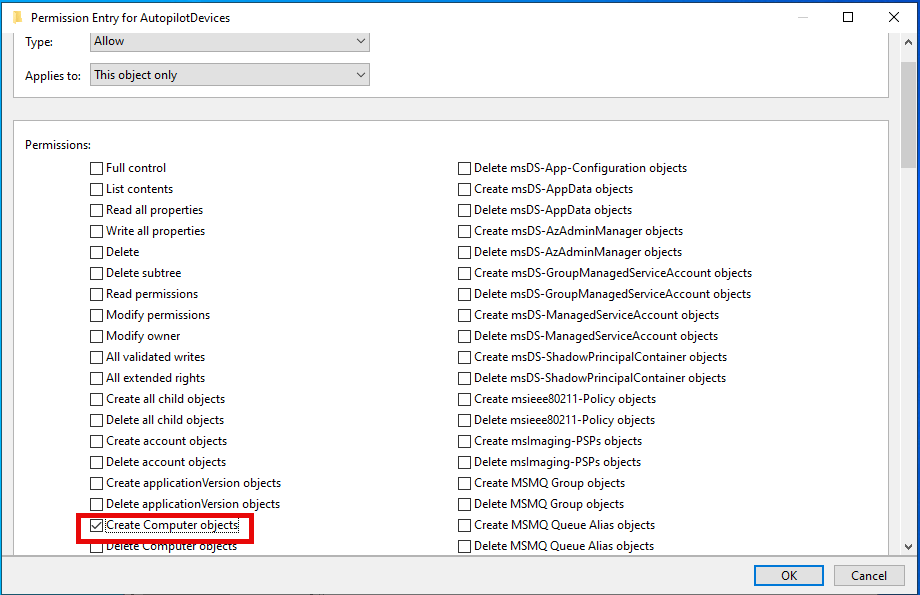Click the Cancel button
Screen dimensions: 920x595
(x=869, y=575)
